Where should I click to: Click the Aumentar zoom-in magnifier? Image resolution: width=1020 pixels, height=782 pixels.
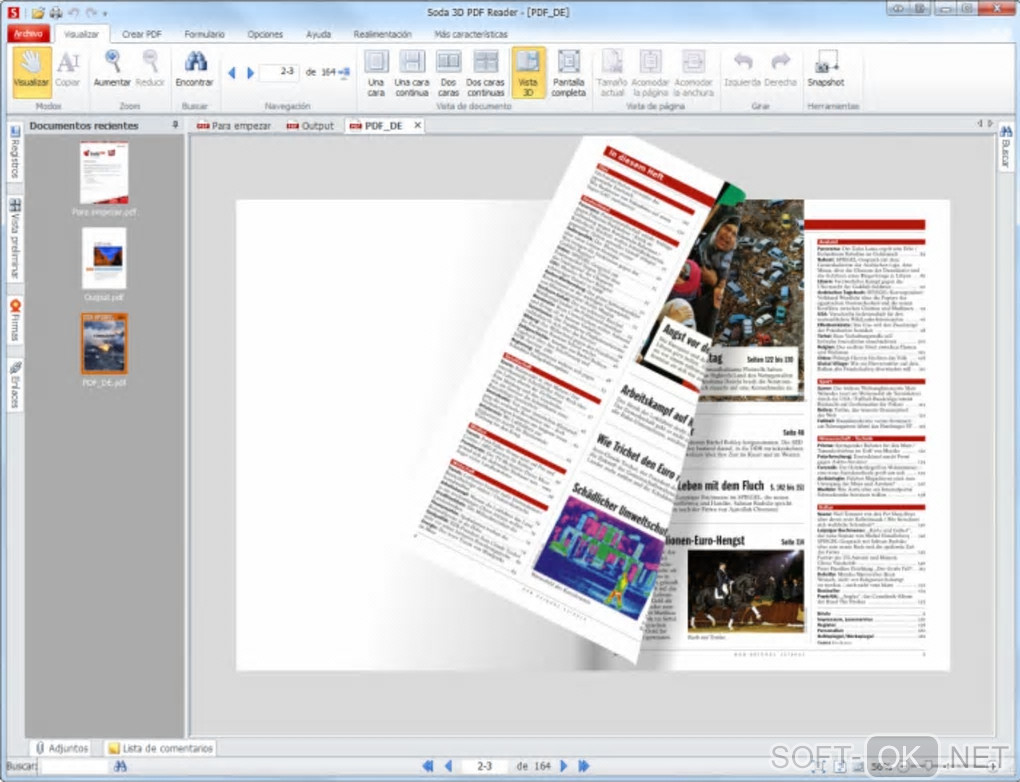tap(112, 68)
